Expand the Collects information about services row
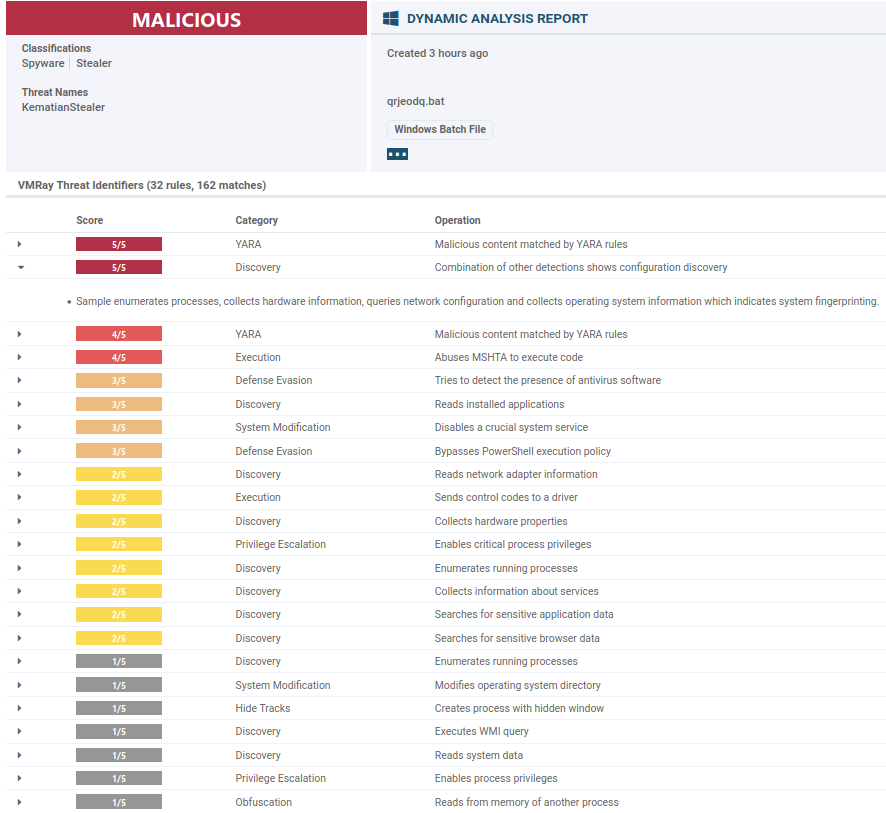 click(19, 591)
